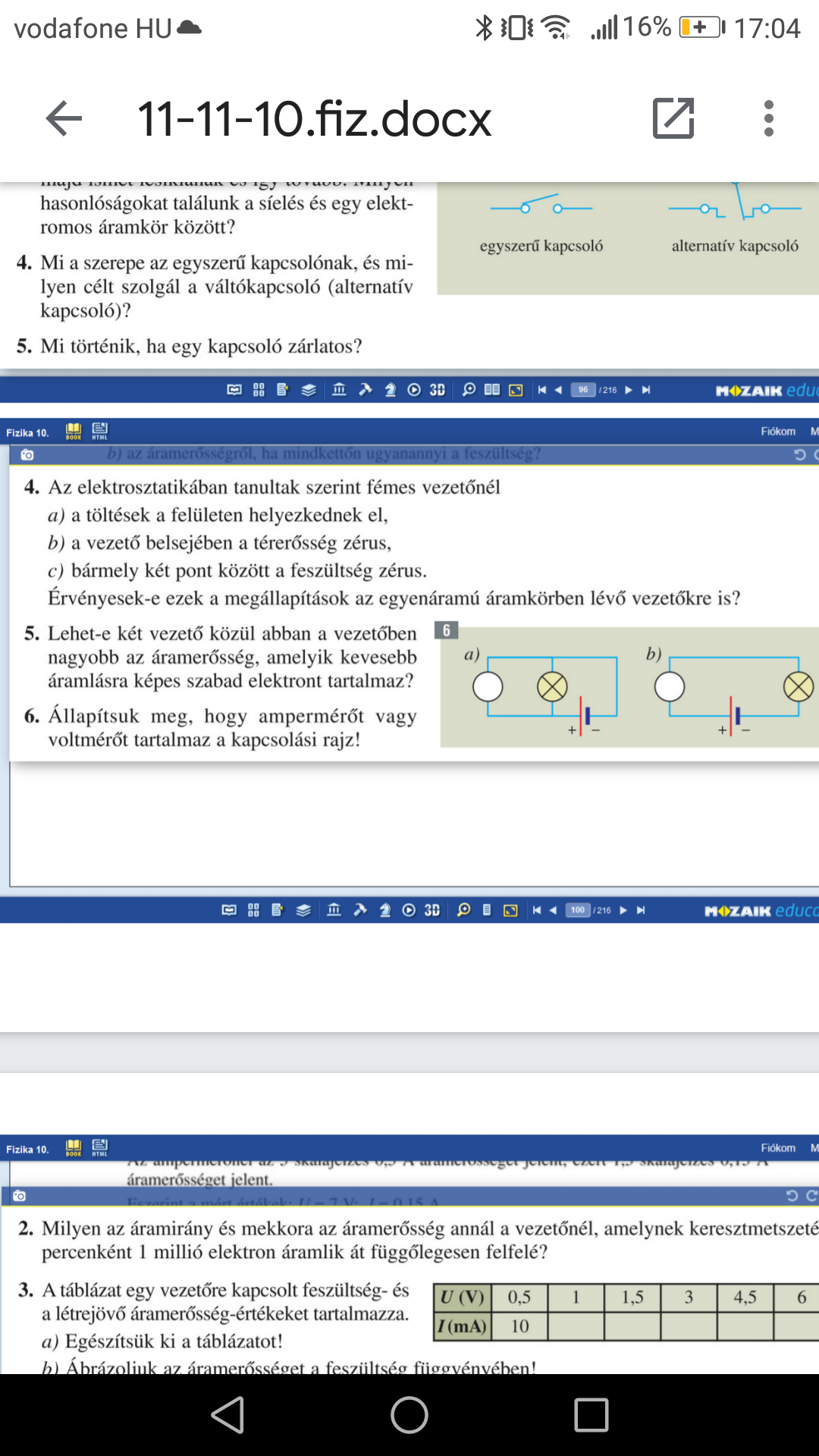Tap the Android recent apps square button
The image size is (819, 1456).
[x=591, y=1415]
